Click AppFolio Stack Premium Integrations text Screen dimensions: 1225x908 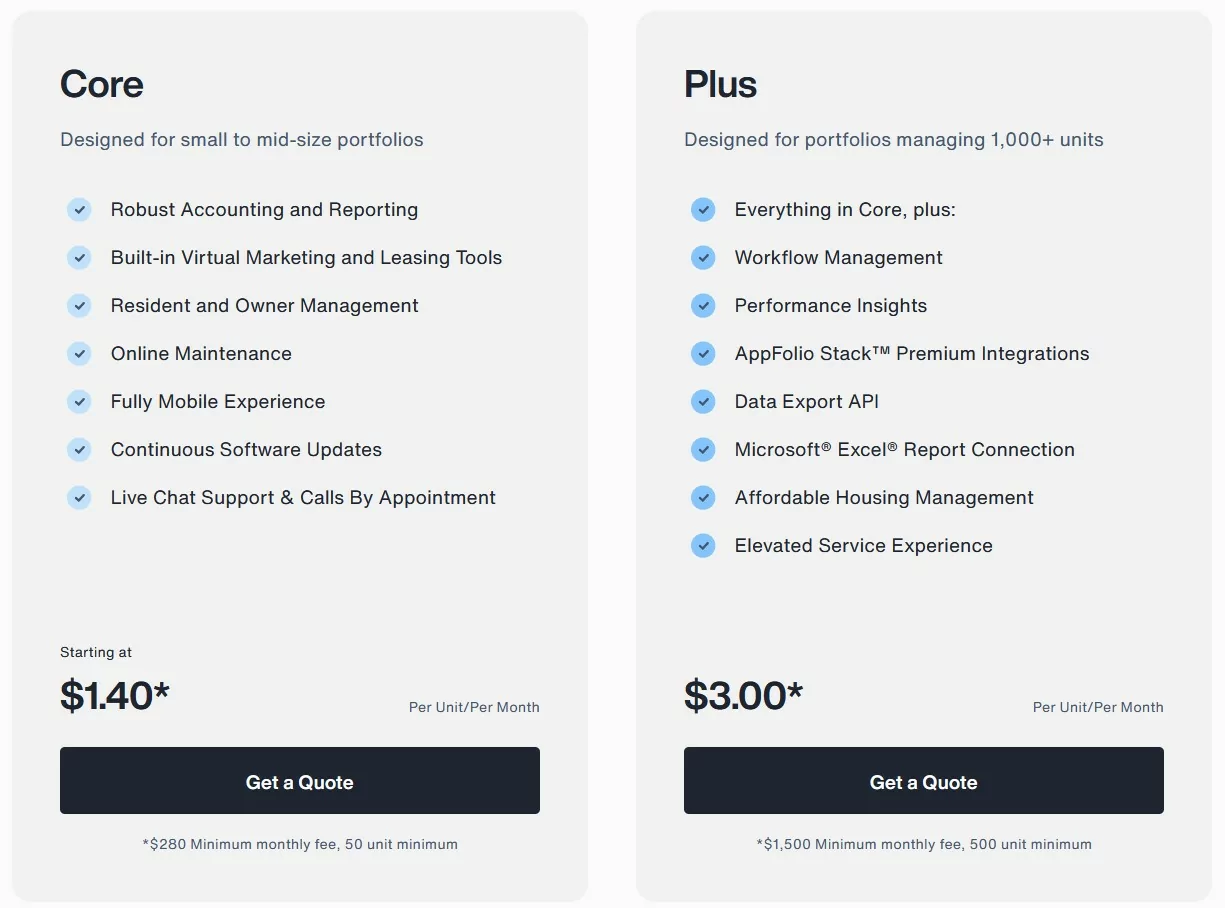[912, 354]
